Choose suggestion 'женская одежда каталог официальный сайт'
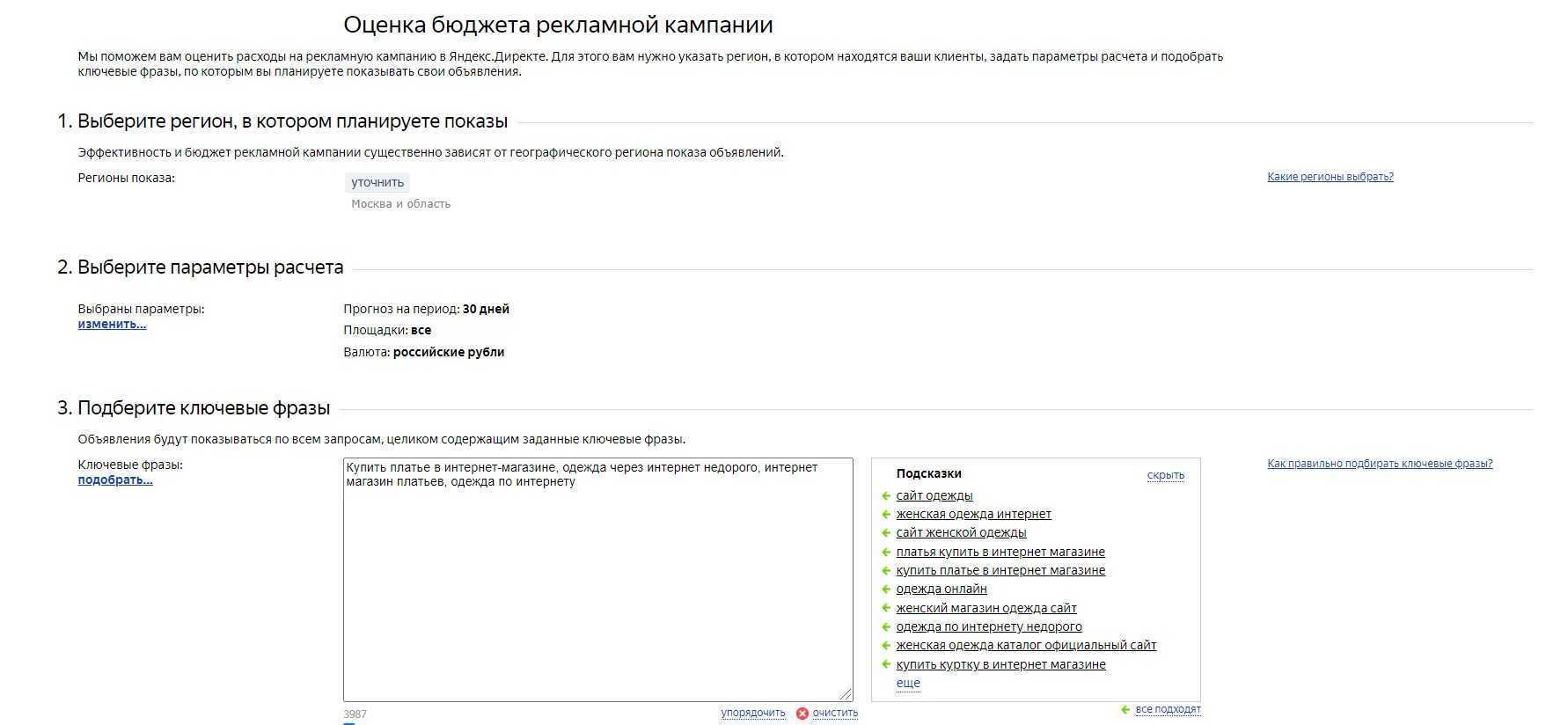Image resolution: width=1568 pixels, height=725 pixels. 1025,646
